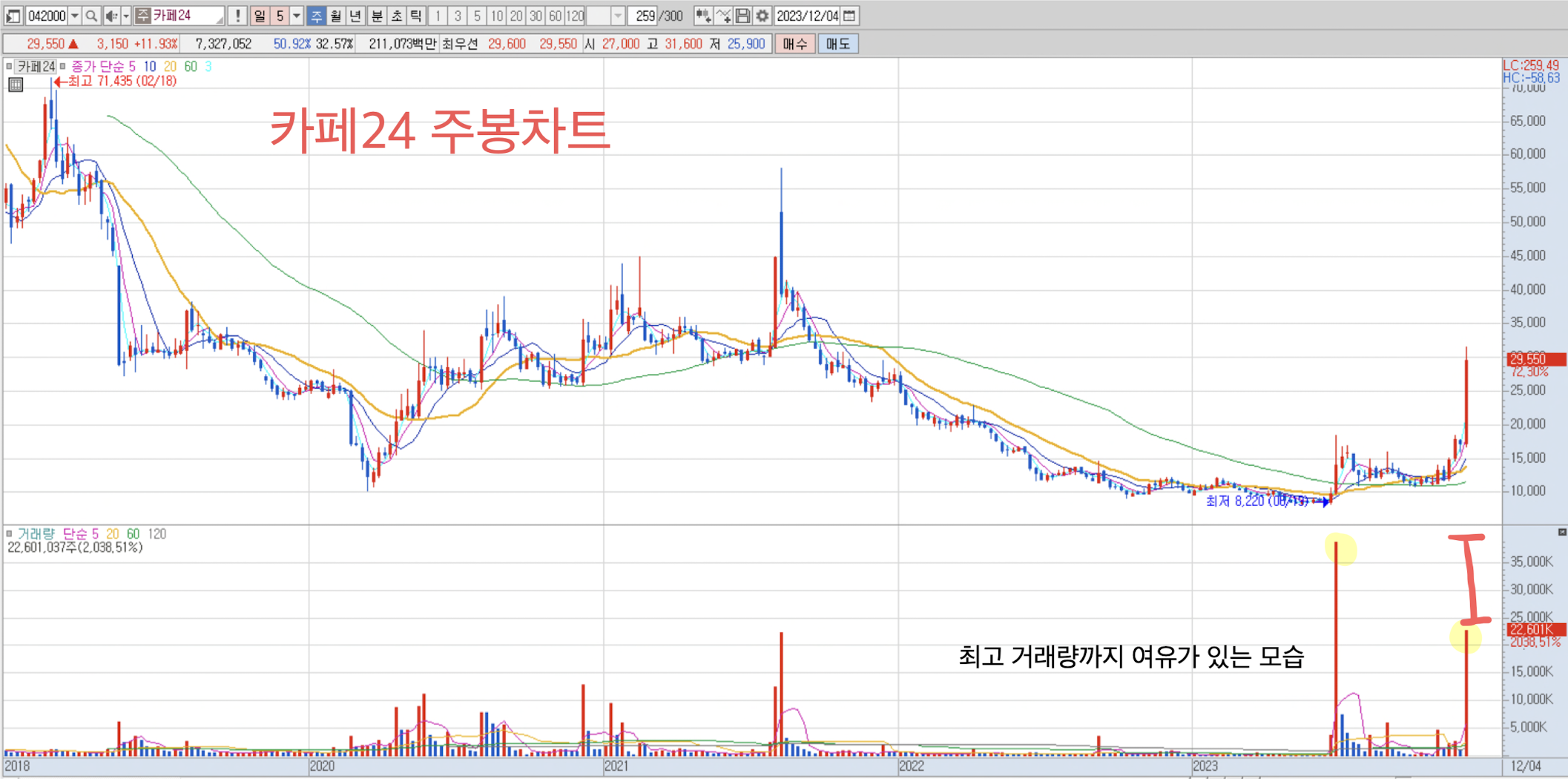Screen dimensions: 1568x779
Task: Click the volume readout 22,601,037주(2,038.51%)
Action: pos(75,548)
